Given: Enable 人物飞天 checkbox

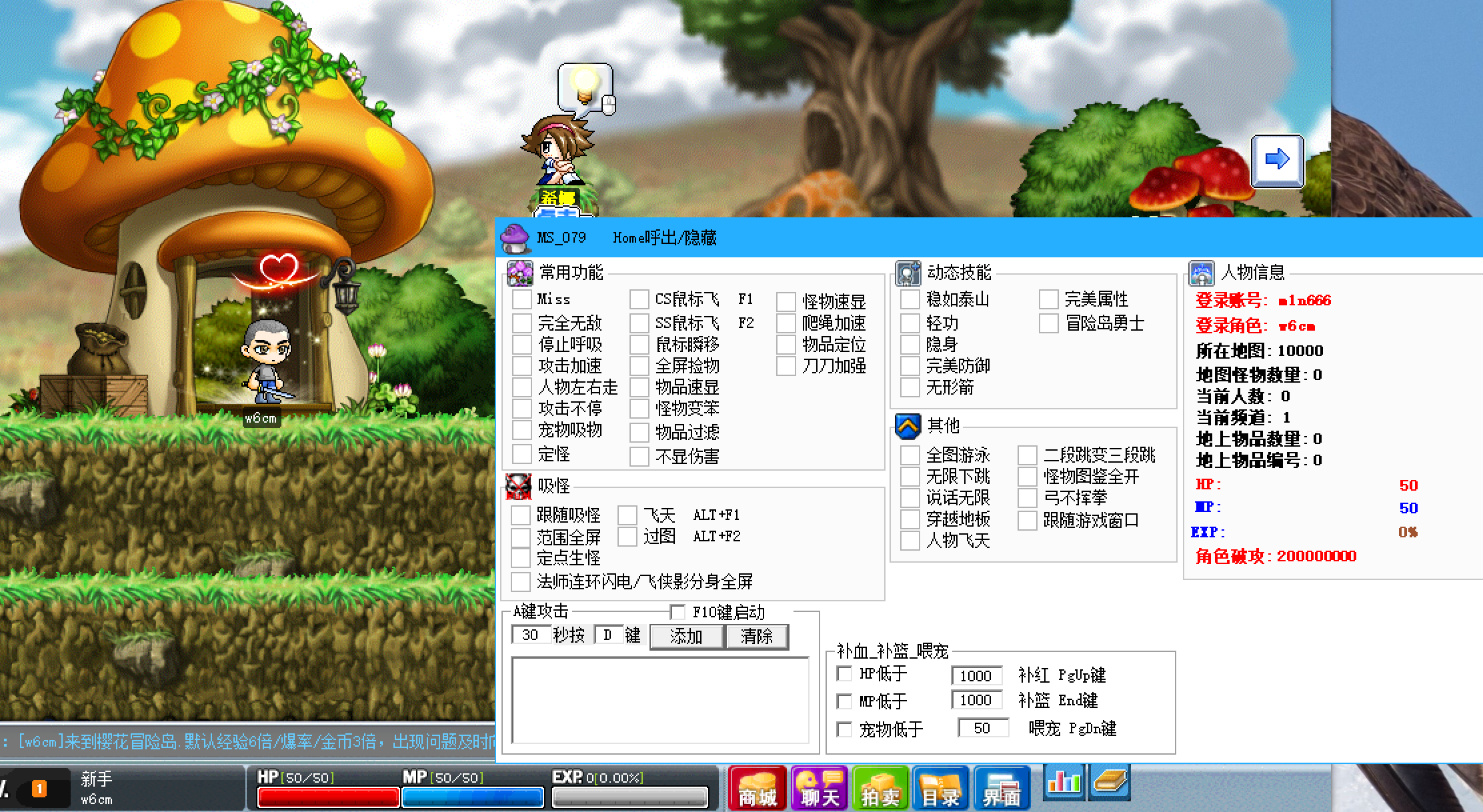Looking at the screenshot, I should pos(910,541).
